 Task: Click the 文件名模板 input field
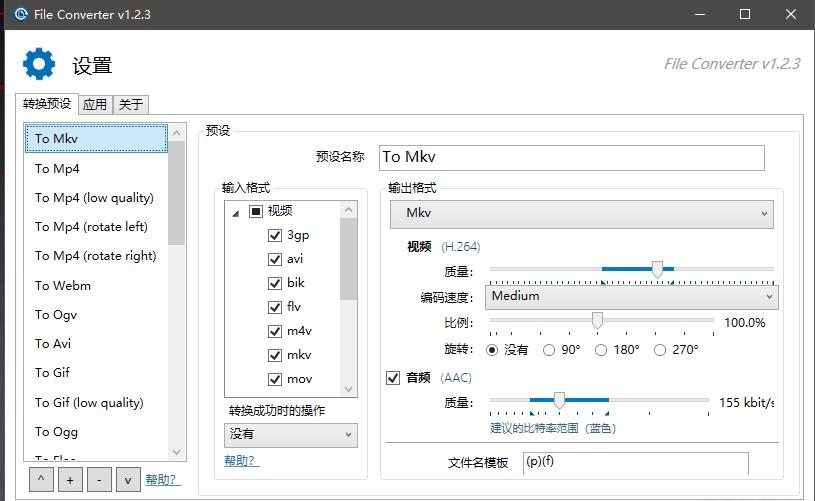636,463
